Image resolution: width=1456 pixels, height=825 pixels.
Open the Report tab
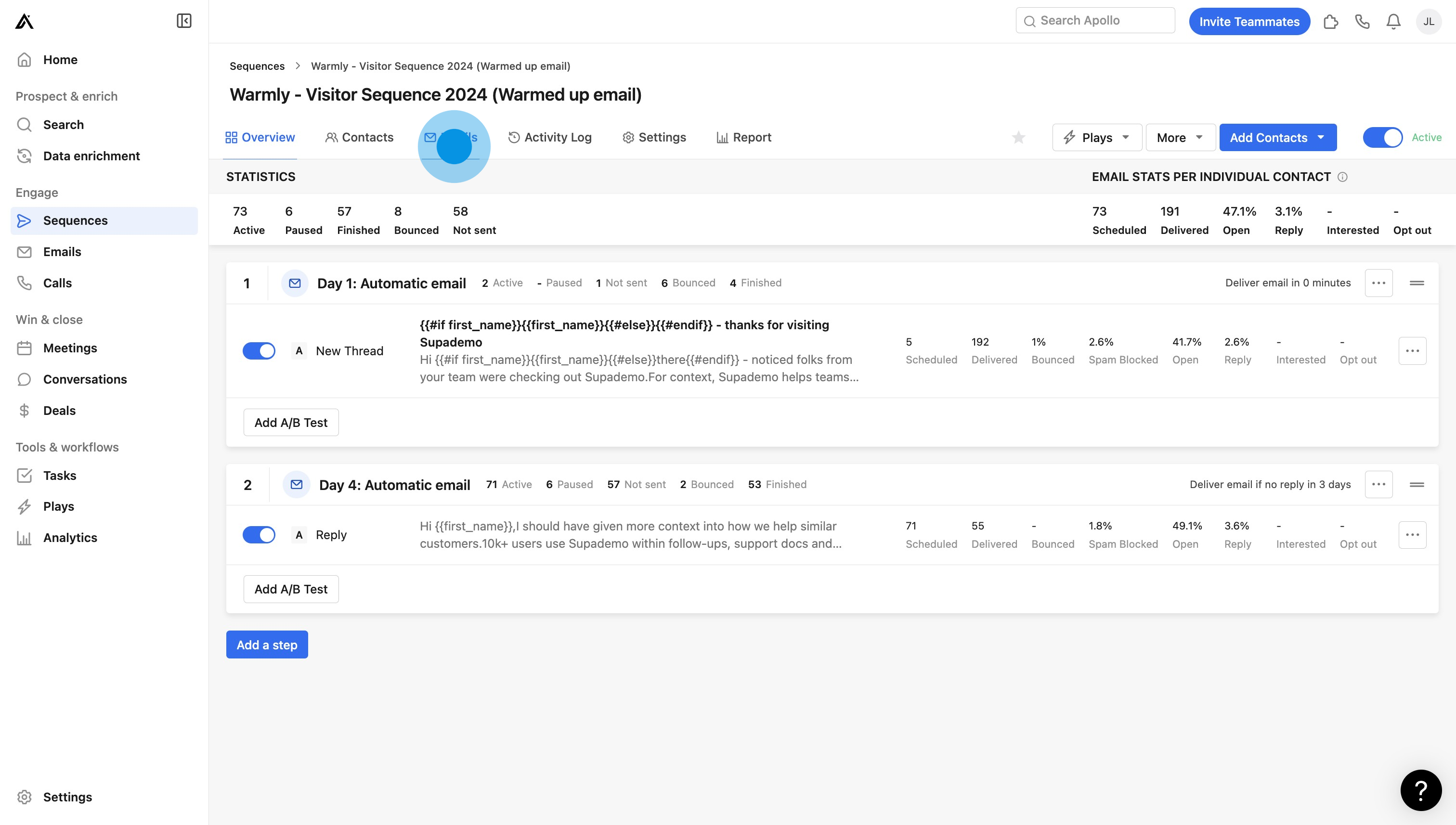(x=743, y=138)
